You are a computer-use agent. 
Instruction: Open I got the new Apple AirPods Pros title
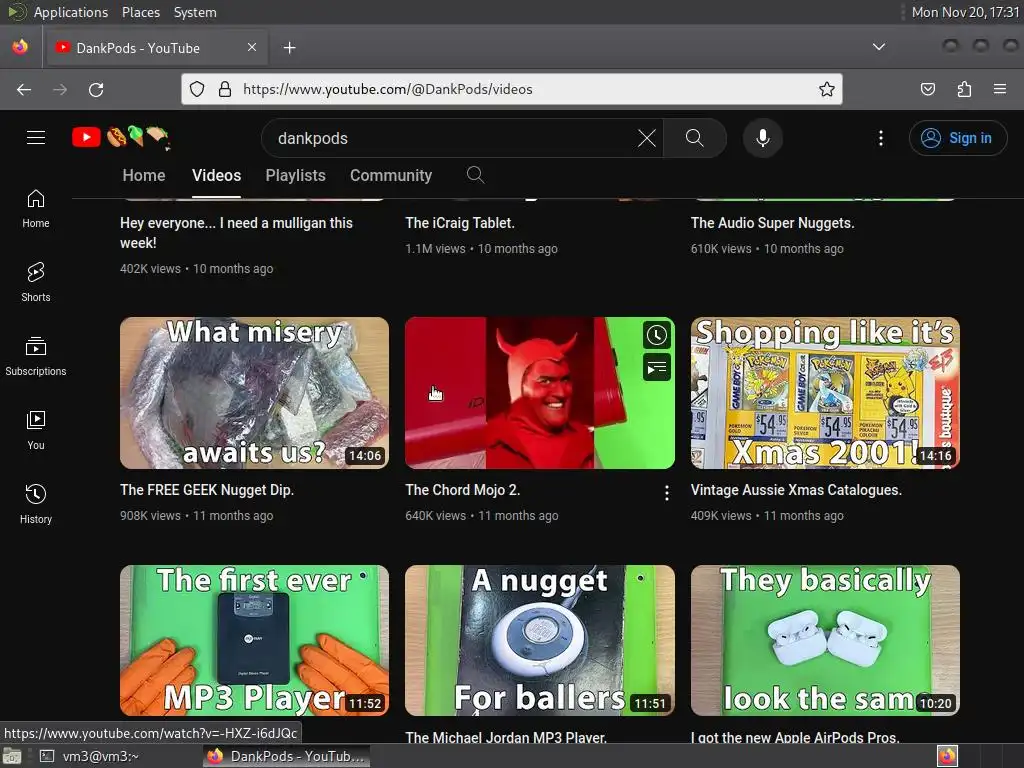[795, 737]
